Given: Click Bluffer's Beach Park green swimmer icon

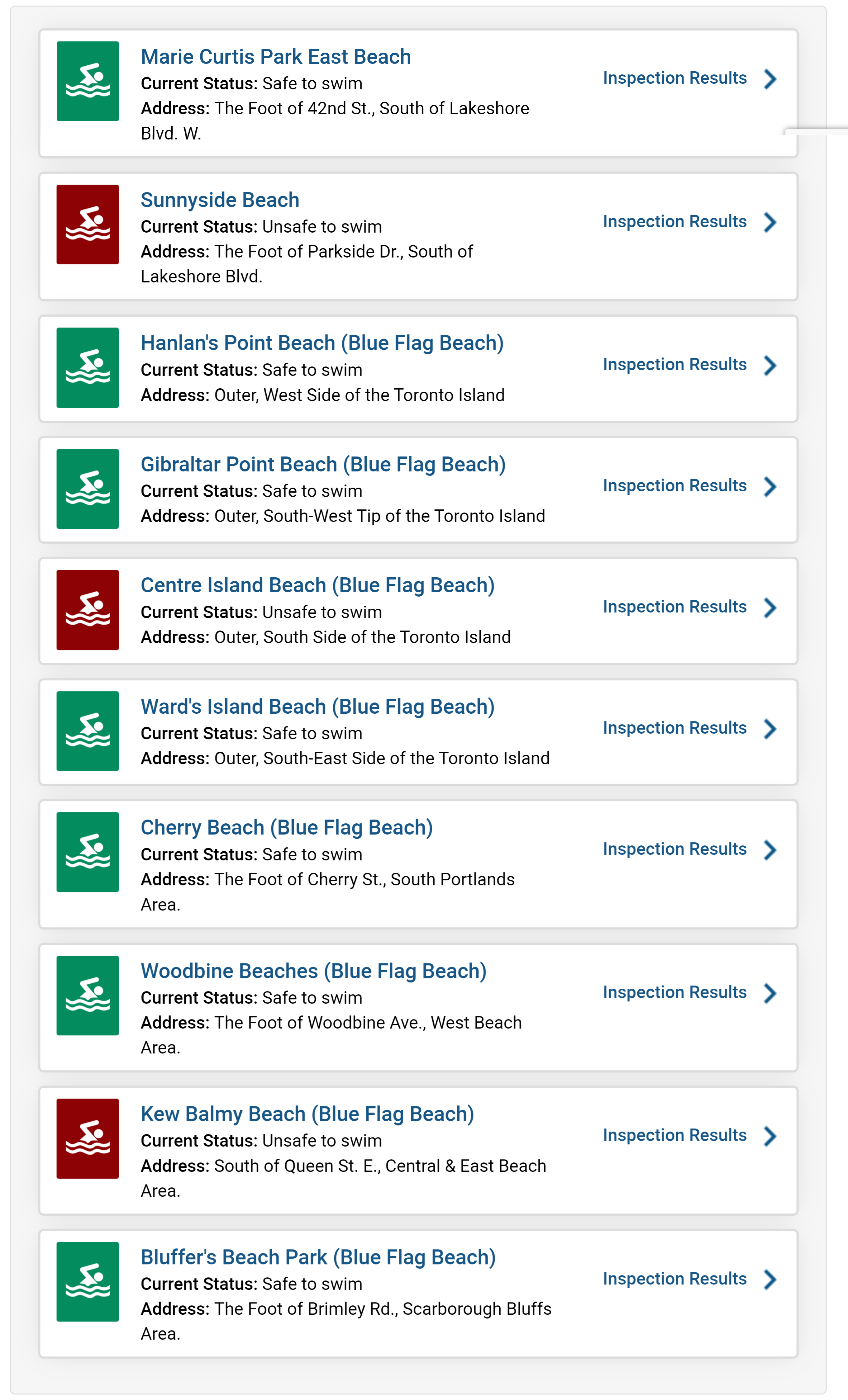Looking at the screenshot, I should (x=88, y=1282).
